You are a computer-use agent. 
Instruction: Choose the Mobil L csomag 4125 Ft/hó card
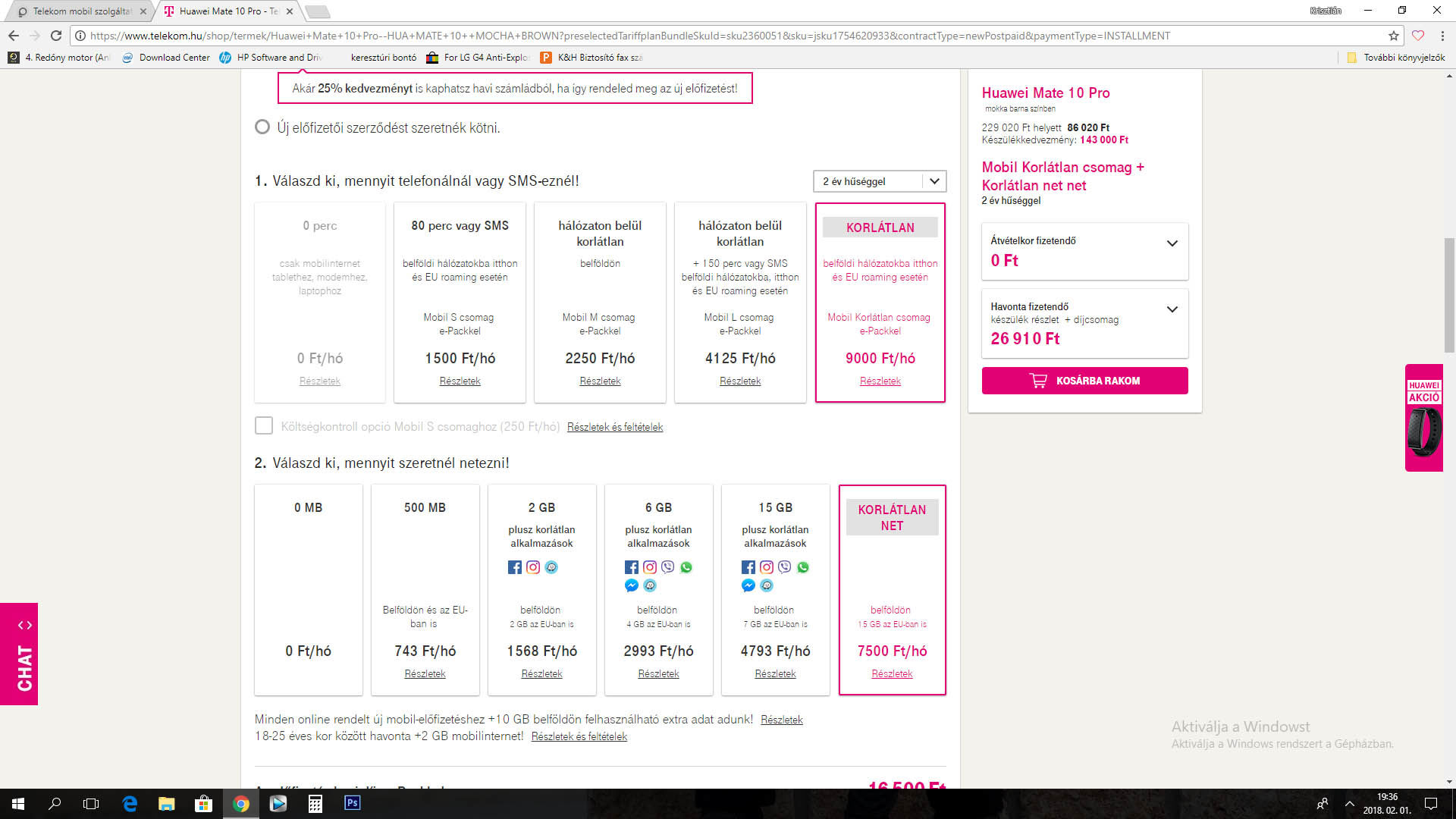pyautogui.click(x=740, y=303)
